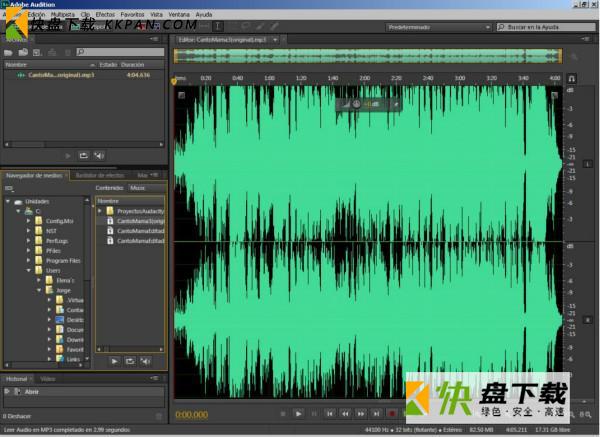Click the drive shortcuts icon in Media Browser
Image resolution: width=600 pixels, height=437 pixels.
(10, 188)
